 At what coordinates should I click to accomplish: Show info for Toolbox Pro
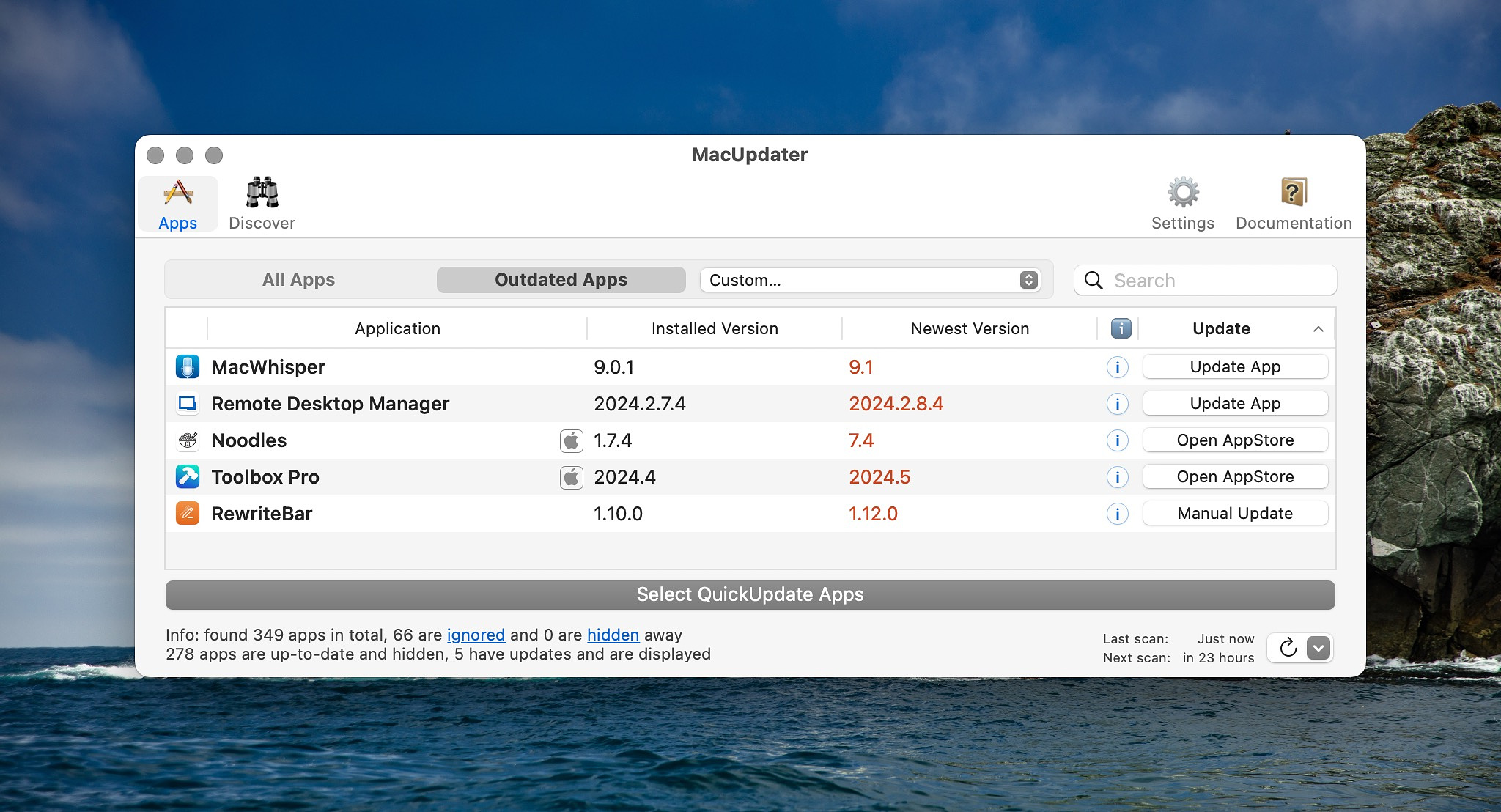click(1117, 477)
